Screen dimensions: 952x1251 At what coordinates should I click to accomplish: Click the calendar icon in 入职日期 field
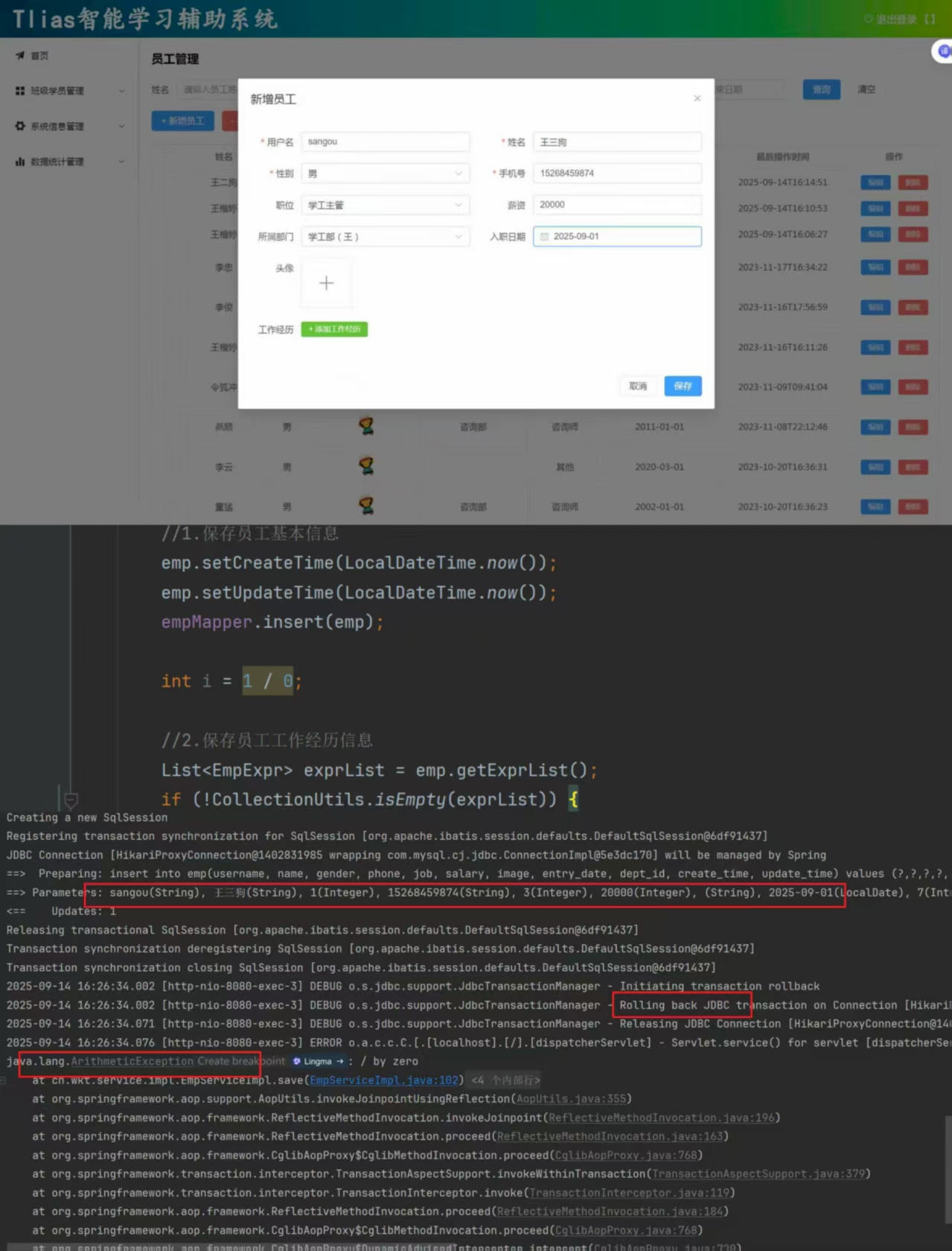tap(544, 237)
